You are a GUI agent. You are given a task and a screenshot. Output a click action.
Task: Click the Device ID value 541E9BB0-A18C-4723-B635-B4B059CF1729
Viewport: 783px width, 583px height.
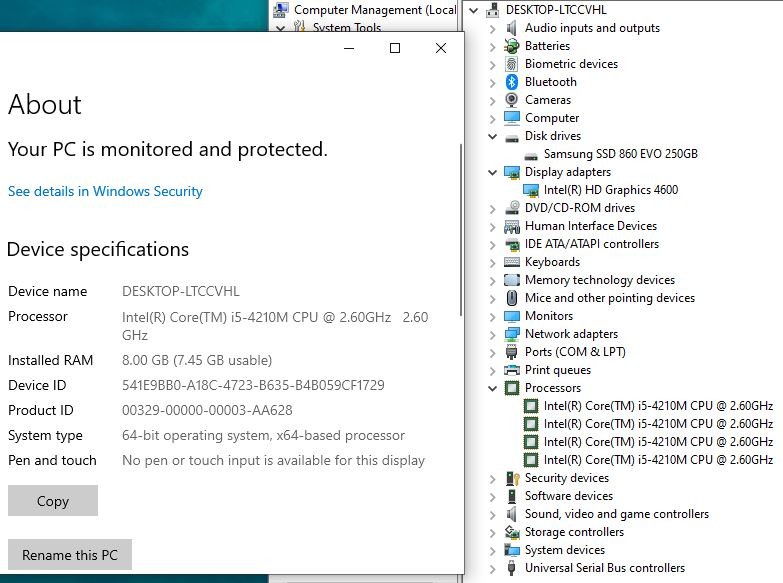tap(253, 385)
